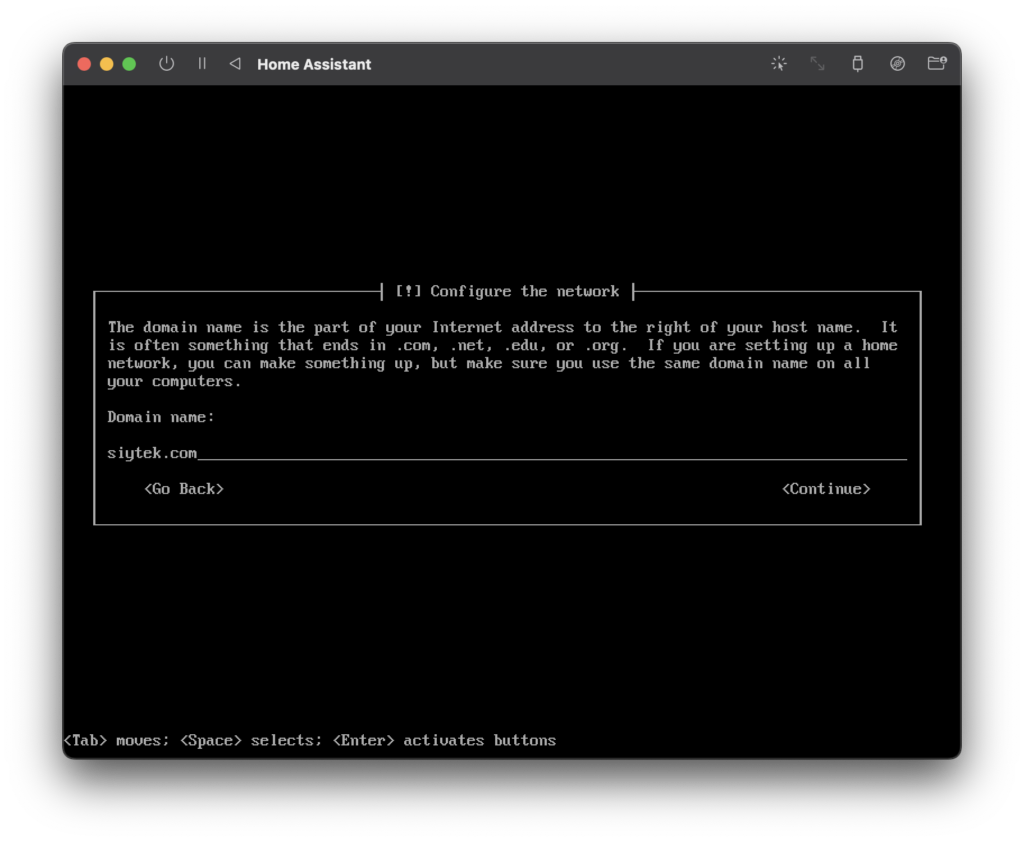
Task: Click the 'Home Assistant' window title
Action: point(314,64)
